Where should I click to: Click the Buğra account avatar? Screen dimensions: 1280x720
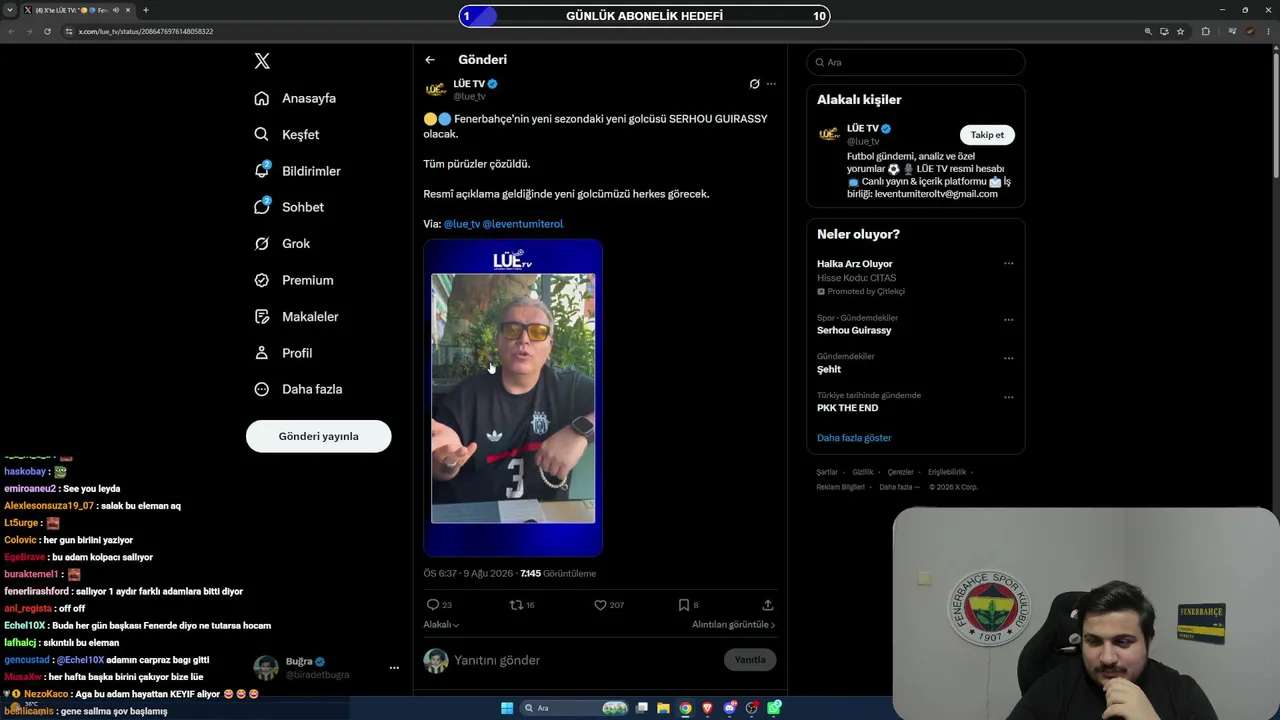(x=266, y=668)
